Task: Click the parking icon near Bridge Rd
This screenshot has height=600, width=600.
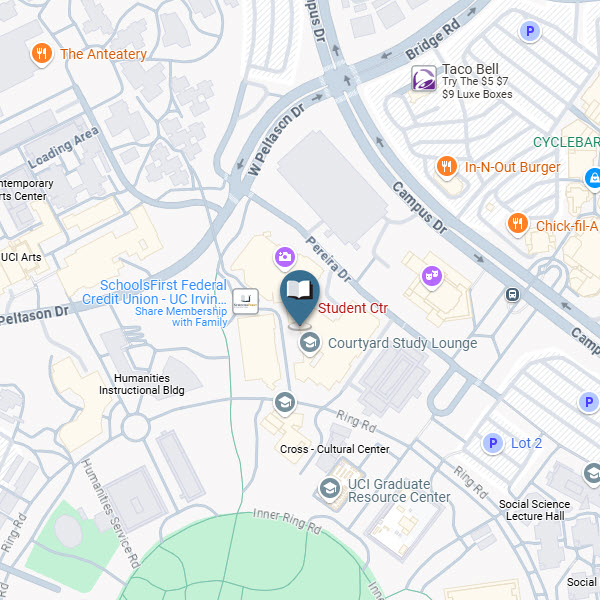Action: (x=530, y=31)
